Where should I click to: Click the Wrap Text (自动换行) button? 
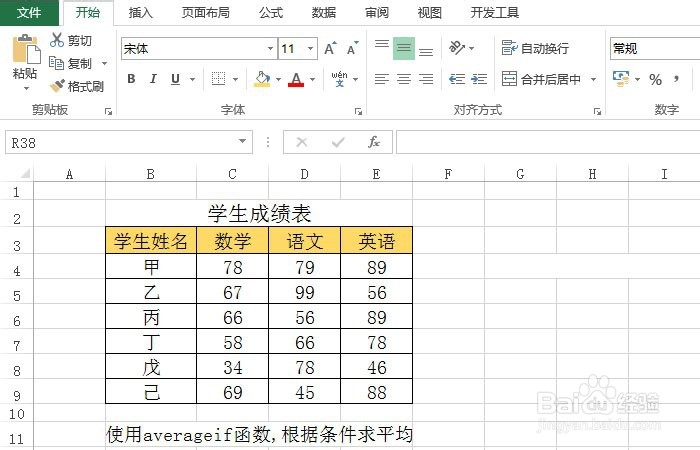(535, 48)
